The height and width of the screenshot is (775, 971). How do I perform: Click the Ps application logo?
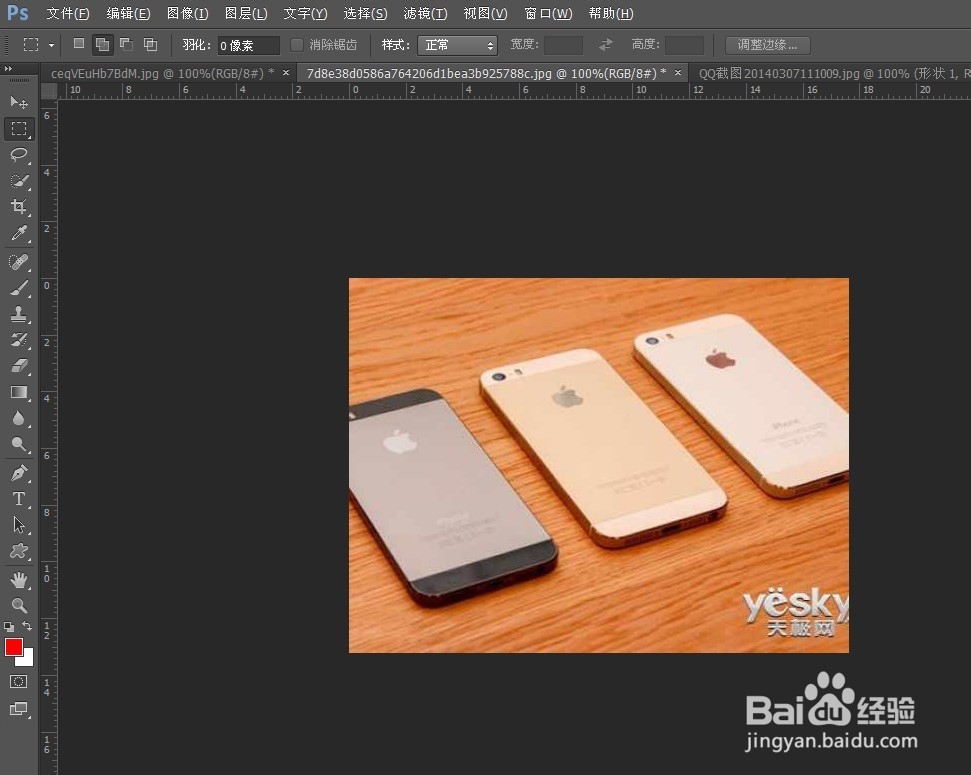[x=18, y=12]
